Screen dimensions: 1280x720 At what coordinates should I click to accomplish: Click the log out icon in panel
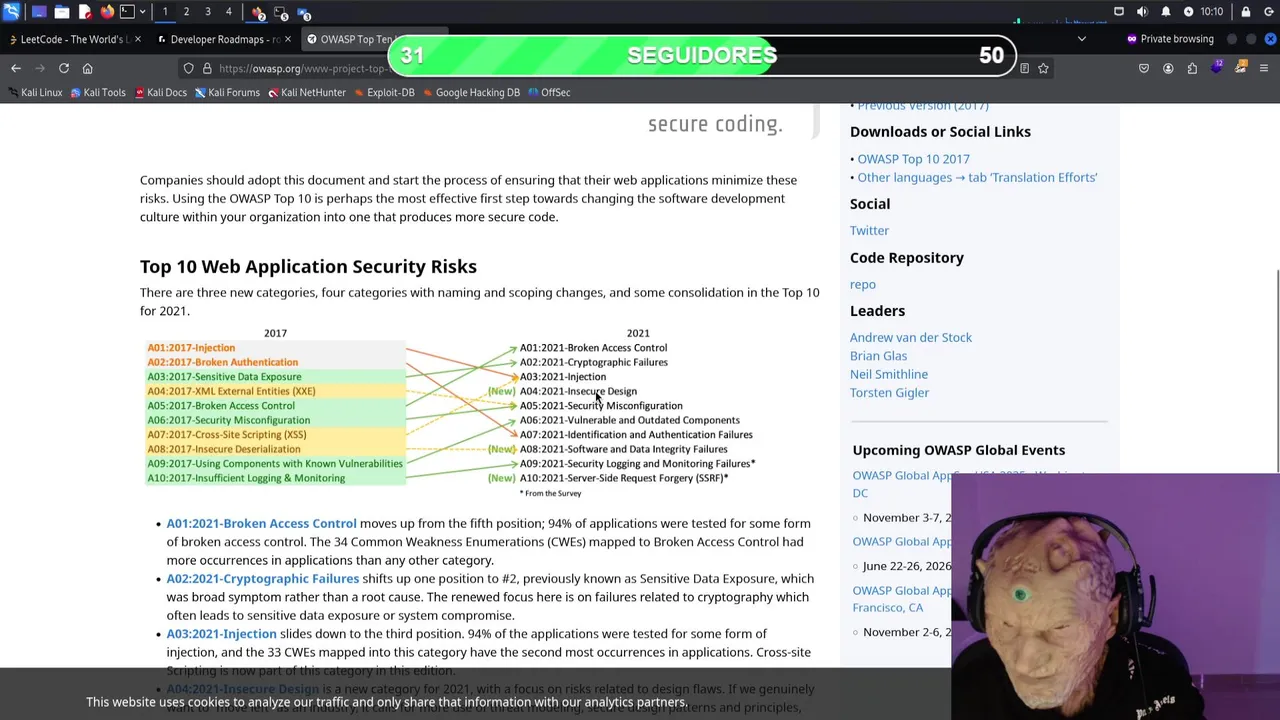click(x=1267, y=12)
